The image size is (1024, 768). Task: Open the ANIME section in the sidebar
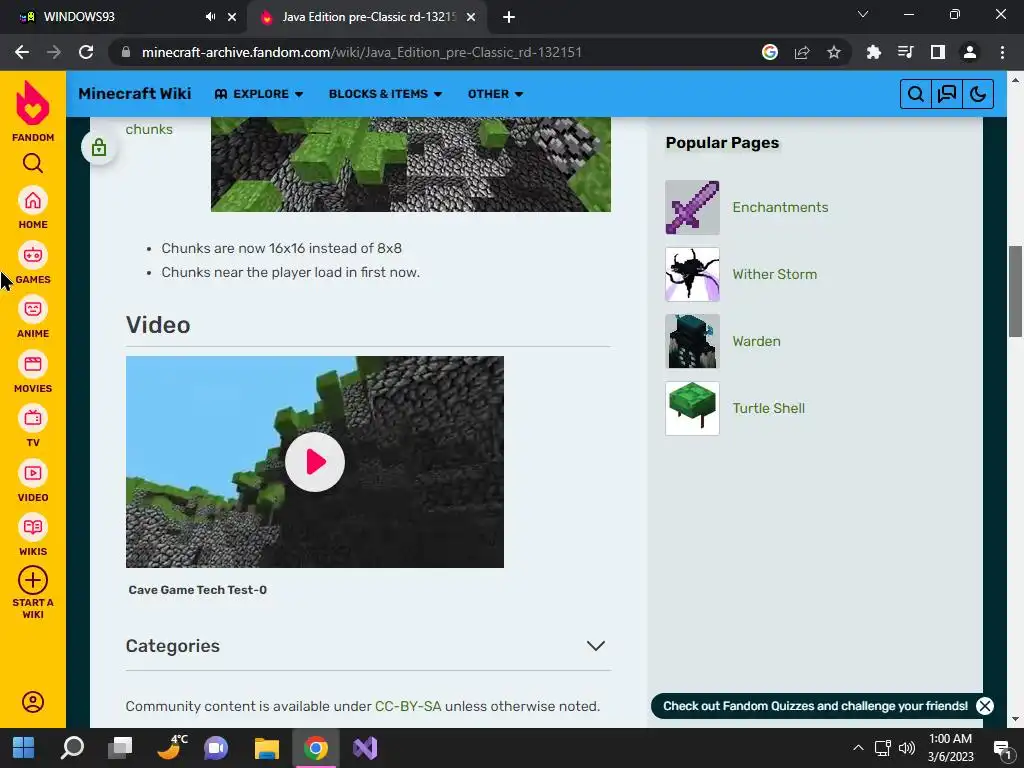(x=33, y=317)
